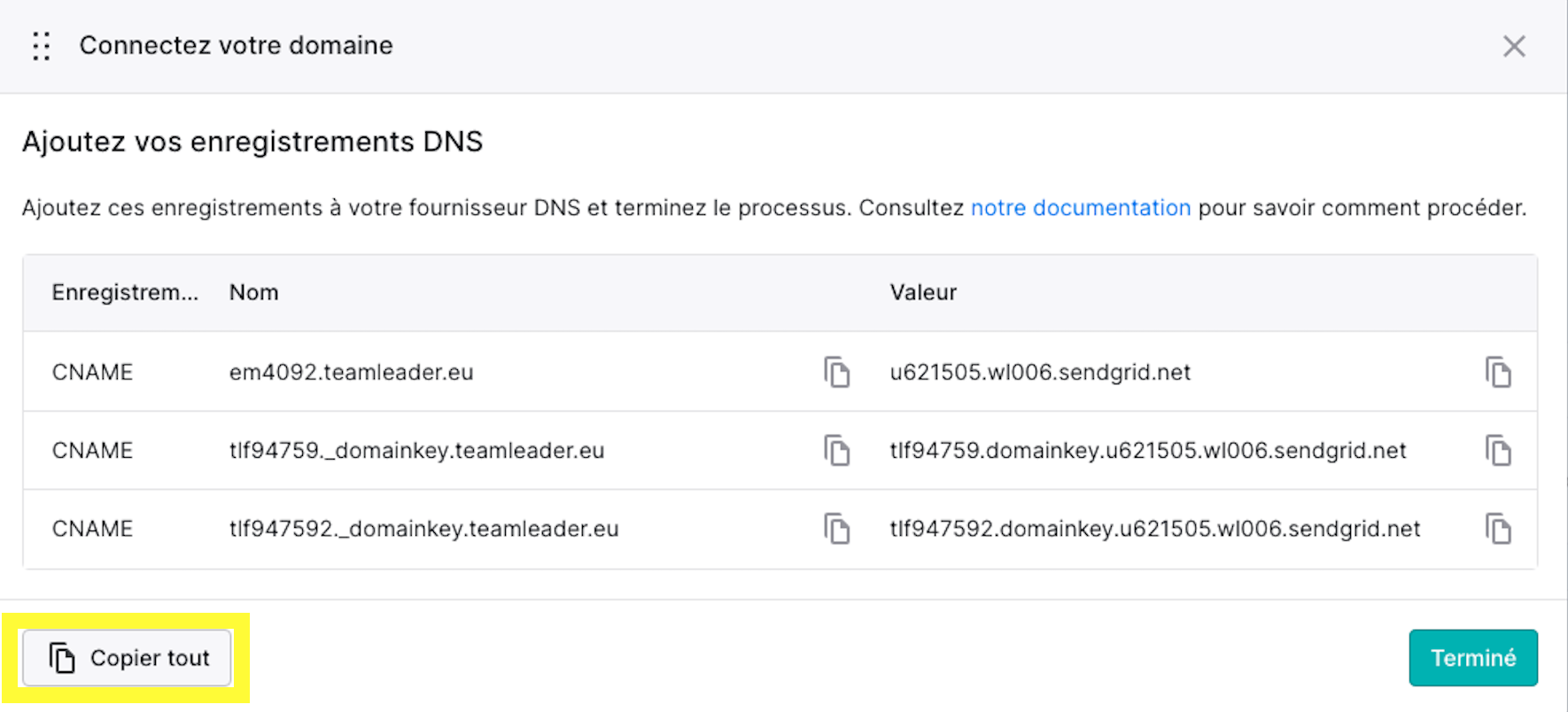Viewport: 1568px width, 712px height.
Task: Select the text u621505.wl006.sendgrid.net
Action: (x=1040, y=372)
